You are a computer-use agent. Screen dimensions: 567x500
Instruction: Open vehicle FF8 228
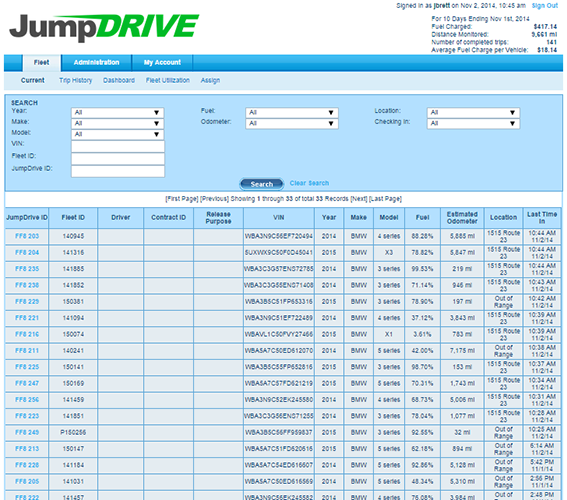(x=27, y=465)
